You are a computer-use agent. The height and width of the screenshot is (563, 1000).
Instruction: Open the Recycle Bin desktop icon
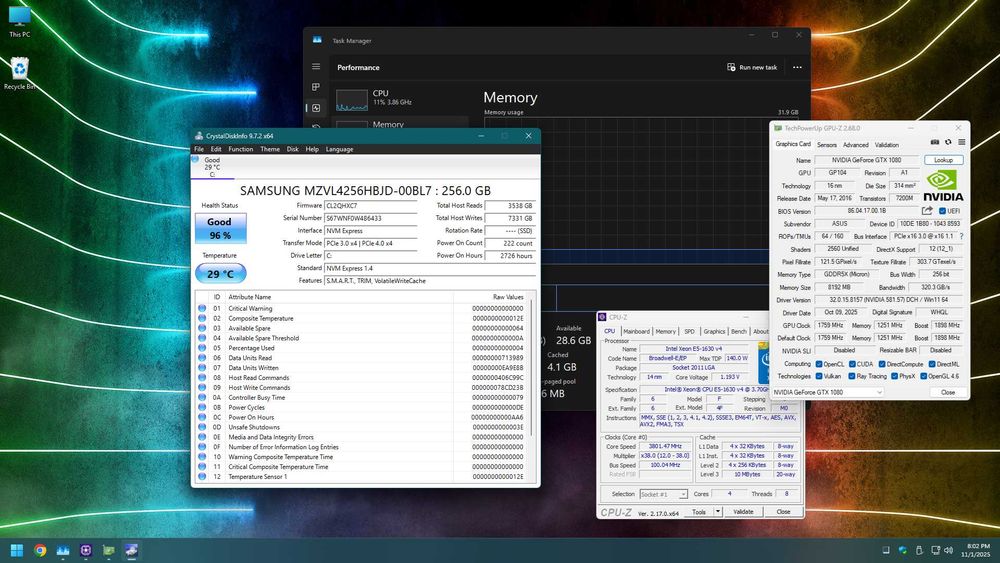(20, 73)
